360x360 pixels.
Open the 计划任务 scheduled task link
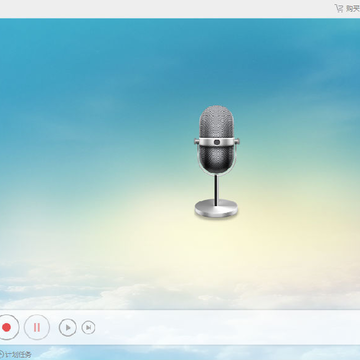[16, 354]
